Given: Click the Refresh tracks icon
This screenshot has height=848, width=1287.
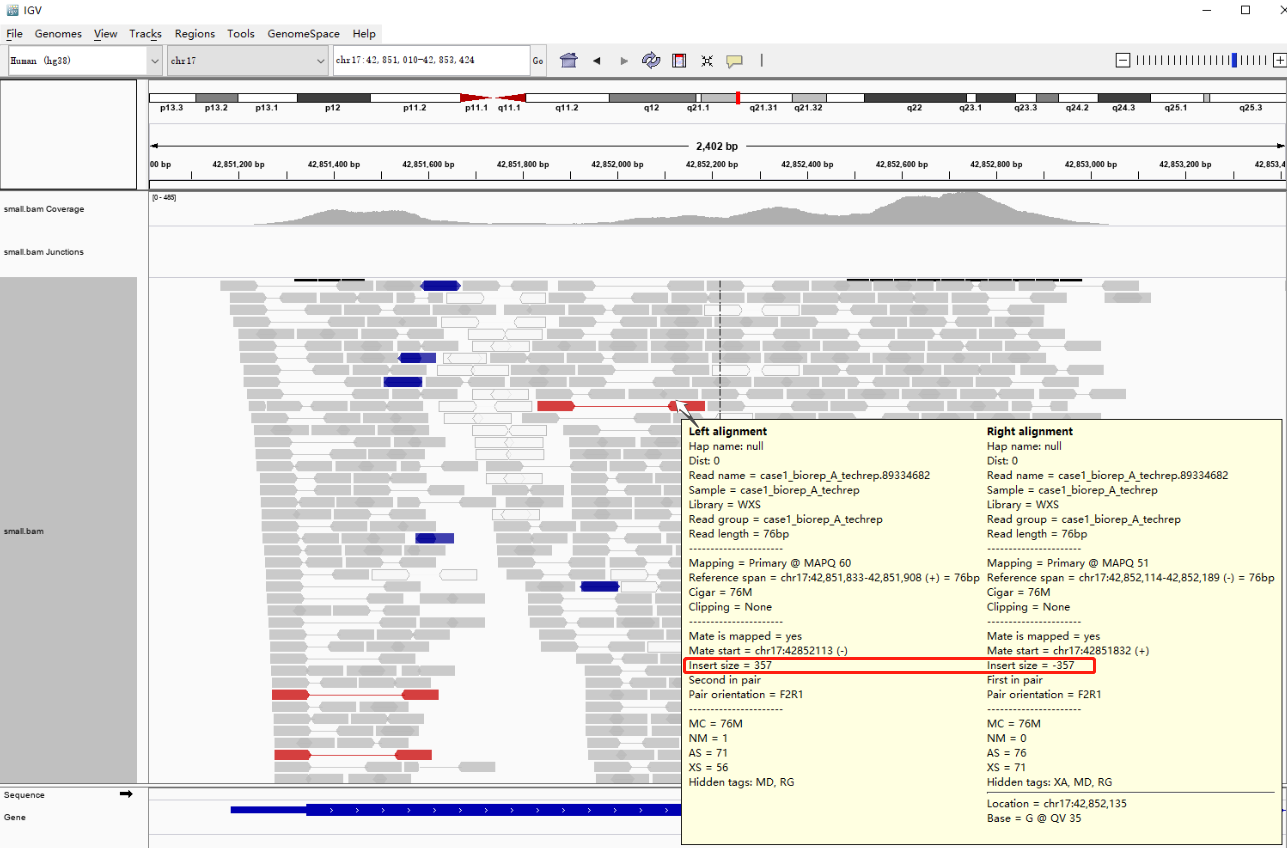Looking at the screenshot, I should tap(651, 60).
